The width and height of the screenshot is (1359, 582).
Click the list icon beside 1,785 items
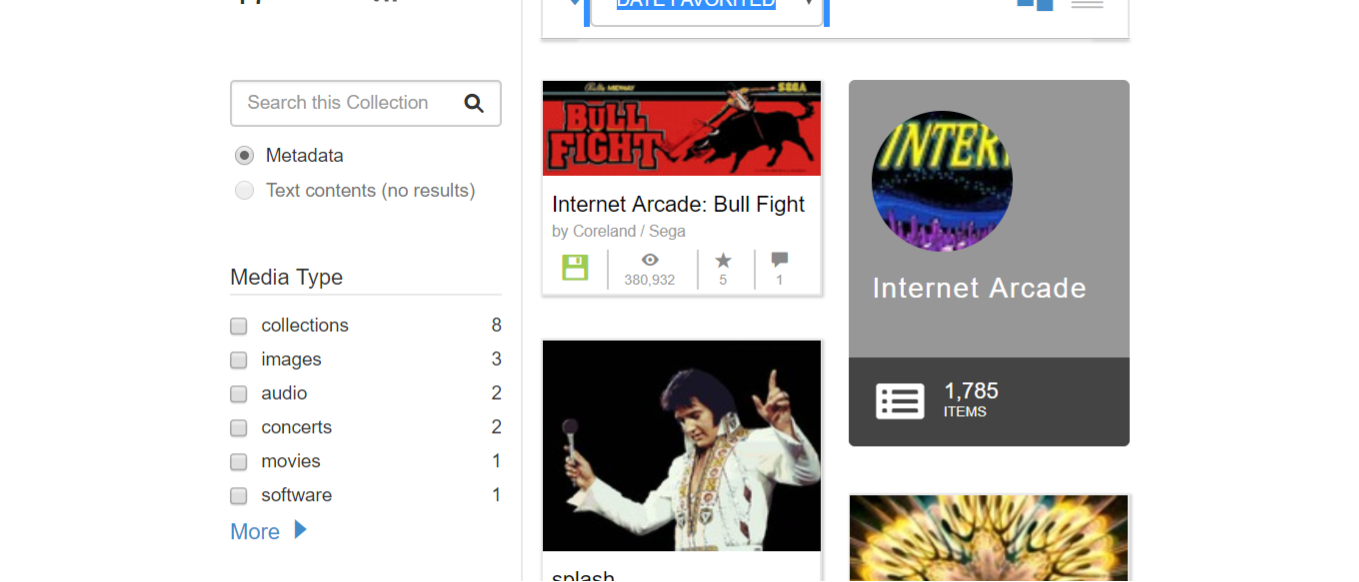[x=900, y=401]
